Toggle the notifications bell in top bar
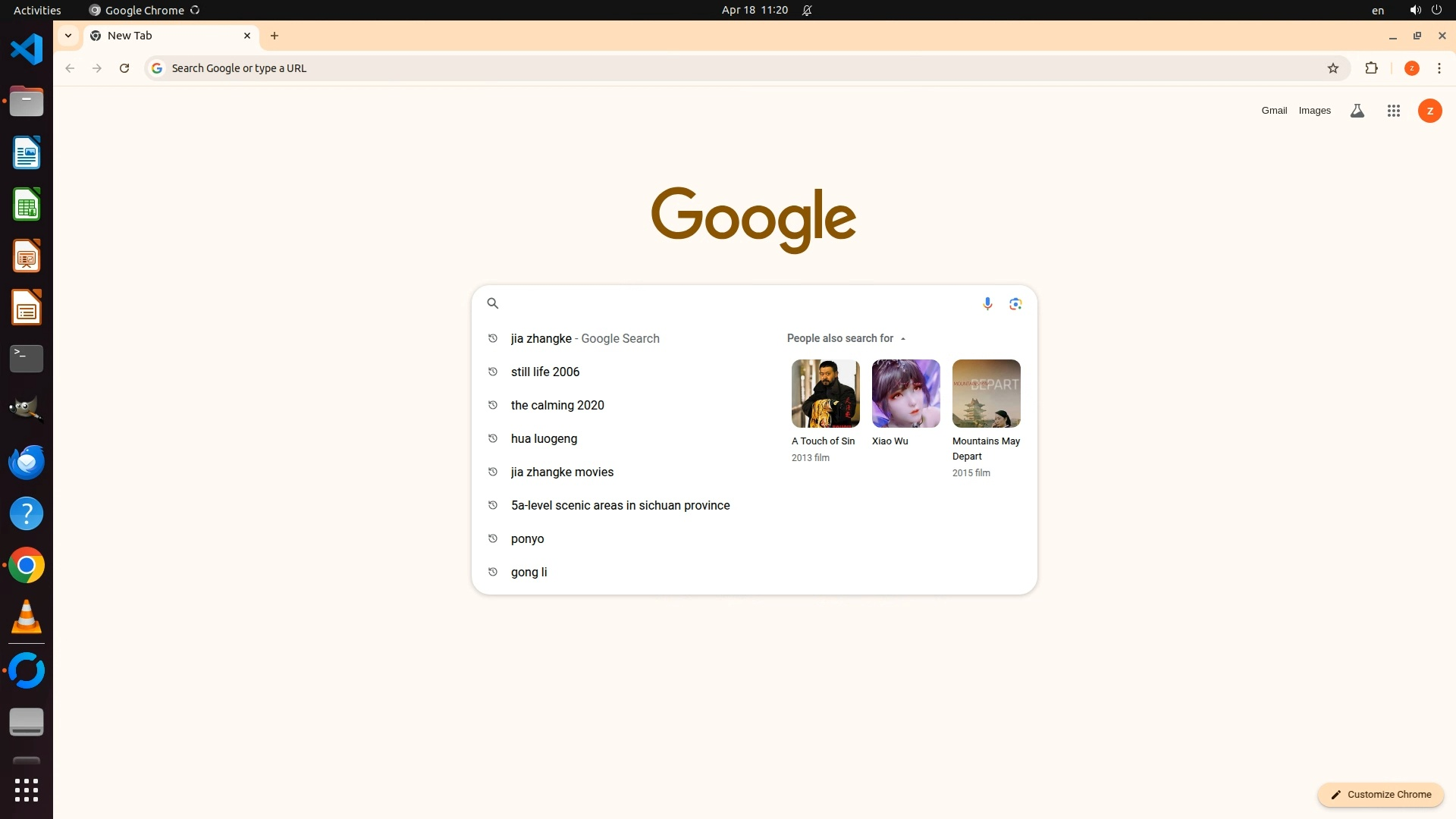This screenshot has height=819, width=1456. [x=807, y=10]
